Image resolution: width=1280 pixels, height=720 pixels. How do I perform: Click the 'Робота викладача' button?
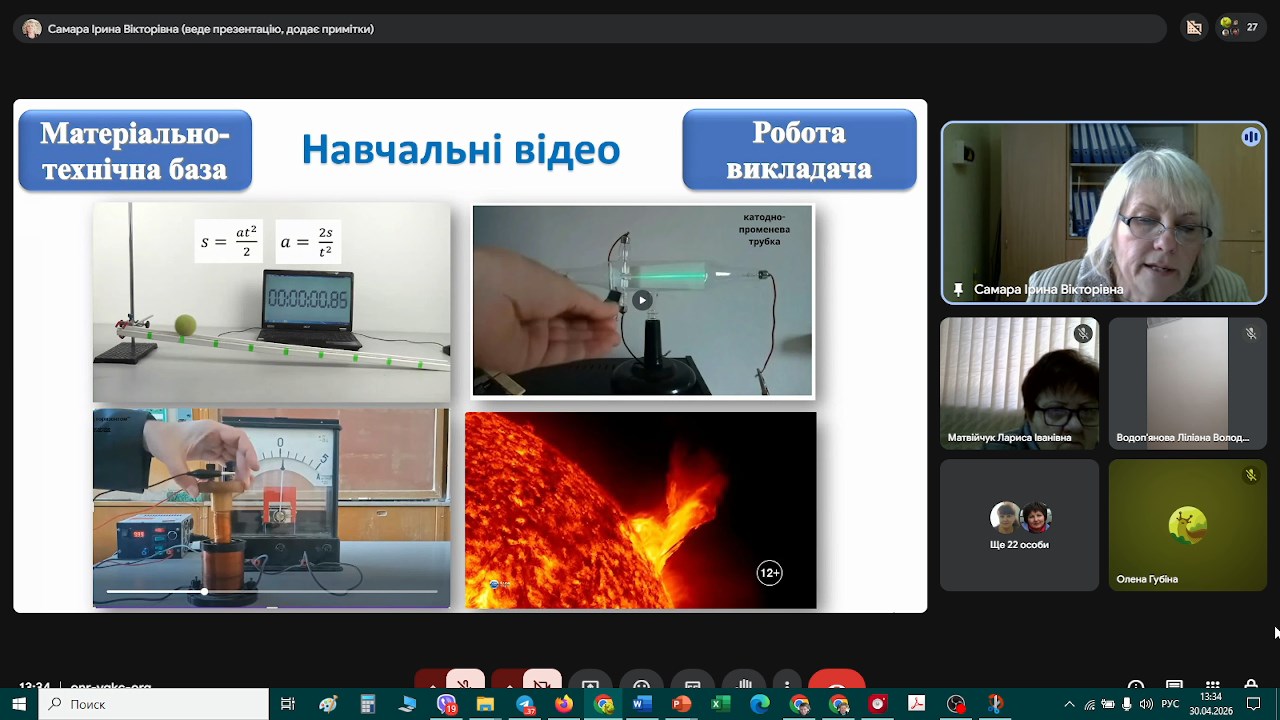pos(799,150)
